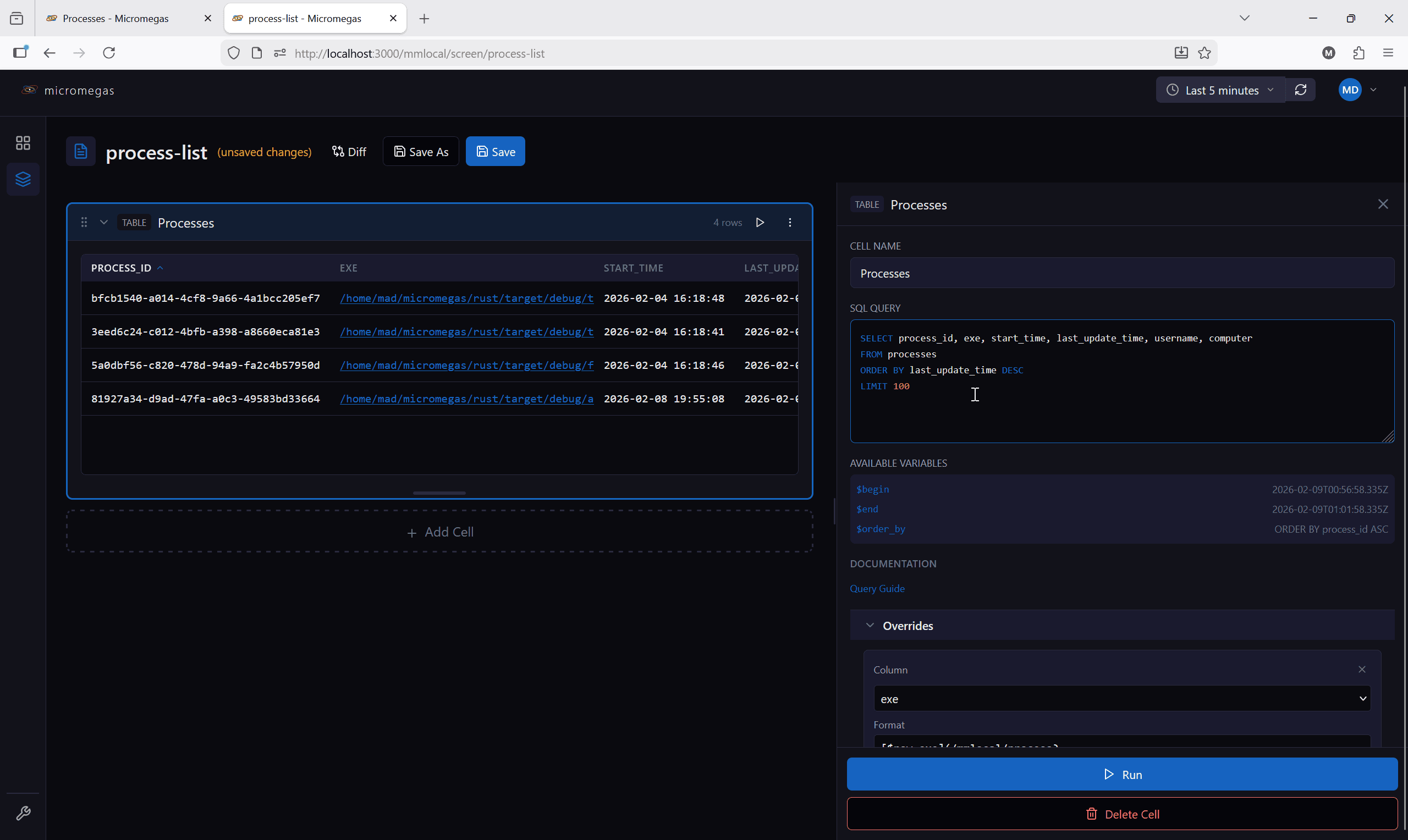
Task: Collapse the Overrides section
Action: (x=1122, y=626)
